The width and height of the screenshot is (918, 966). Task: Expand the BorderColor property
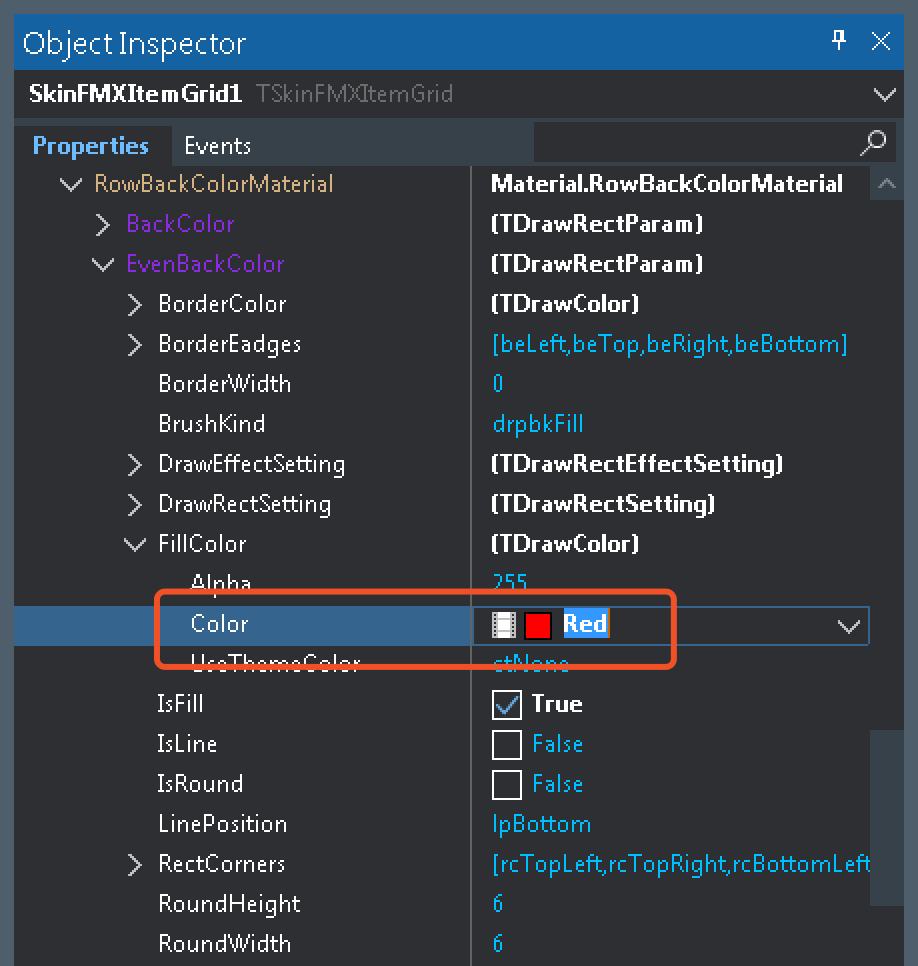pyautogui.click(x=135, y=305)
